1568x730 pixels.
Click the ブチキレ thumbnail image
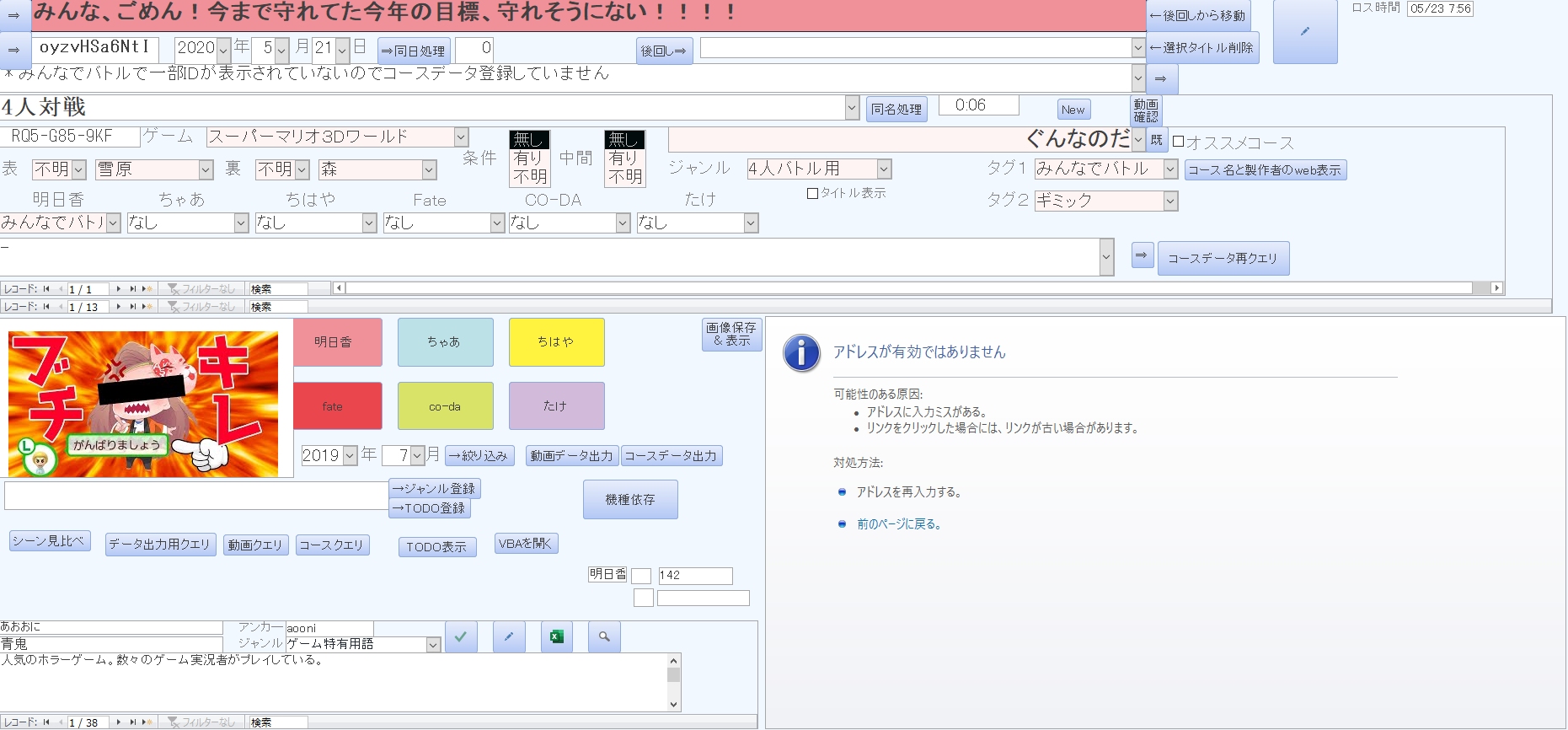click(x=143, y=404)
